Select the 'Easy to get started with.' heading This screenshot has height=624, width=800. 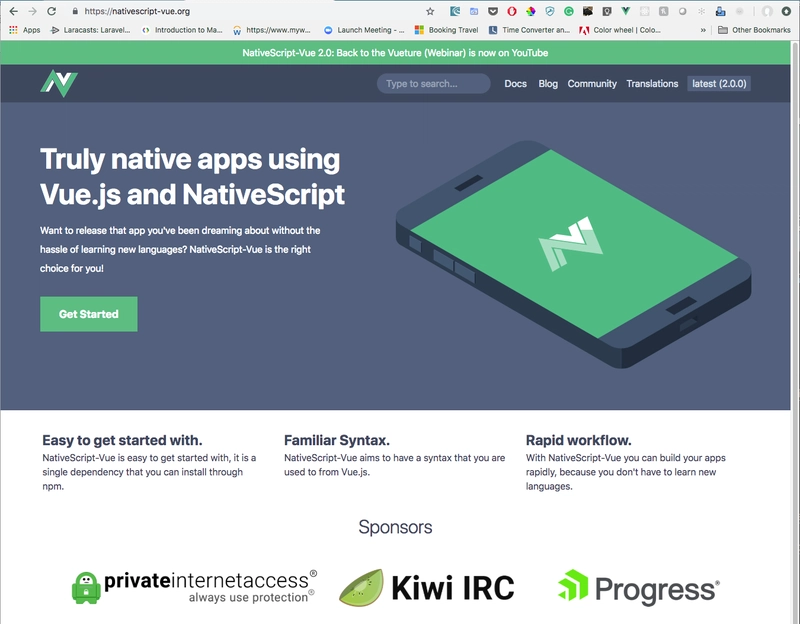coord(122,440)
